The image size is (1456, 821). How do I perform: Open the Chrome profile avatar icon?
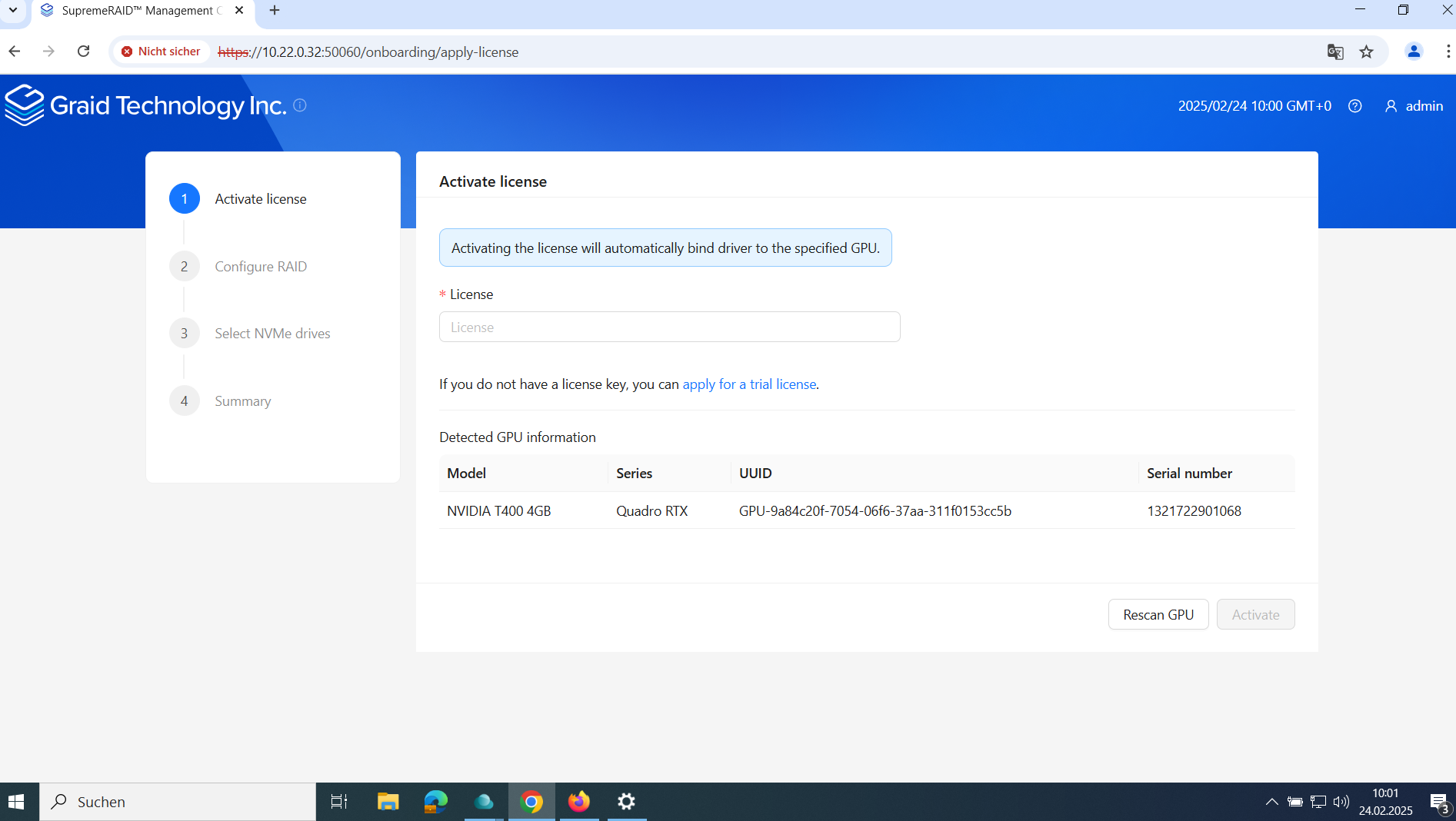click(x=1414, y=52)
